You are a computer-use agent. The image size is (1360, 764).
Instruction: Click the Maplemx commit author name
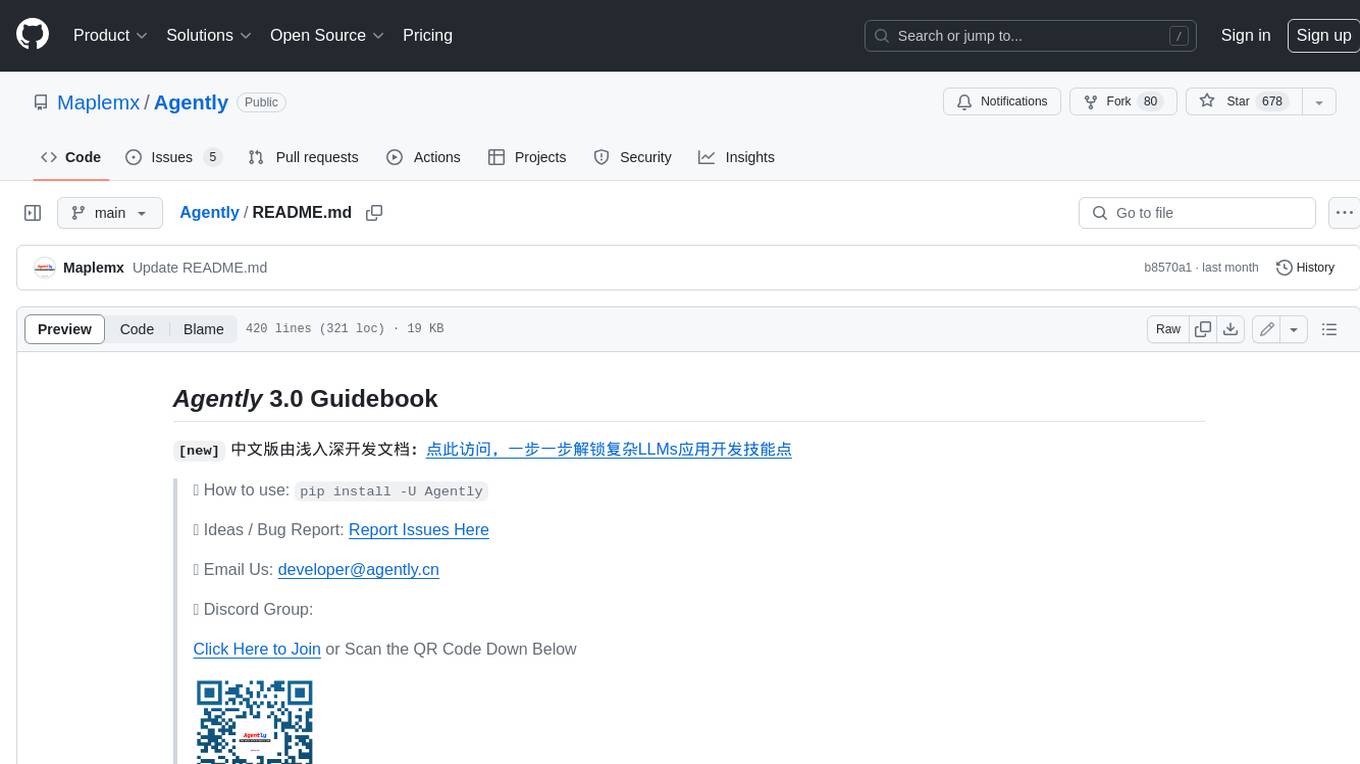click(93, 268)
